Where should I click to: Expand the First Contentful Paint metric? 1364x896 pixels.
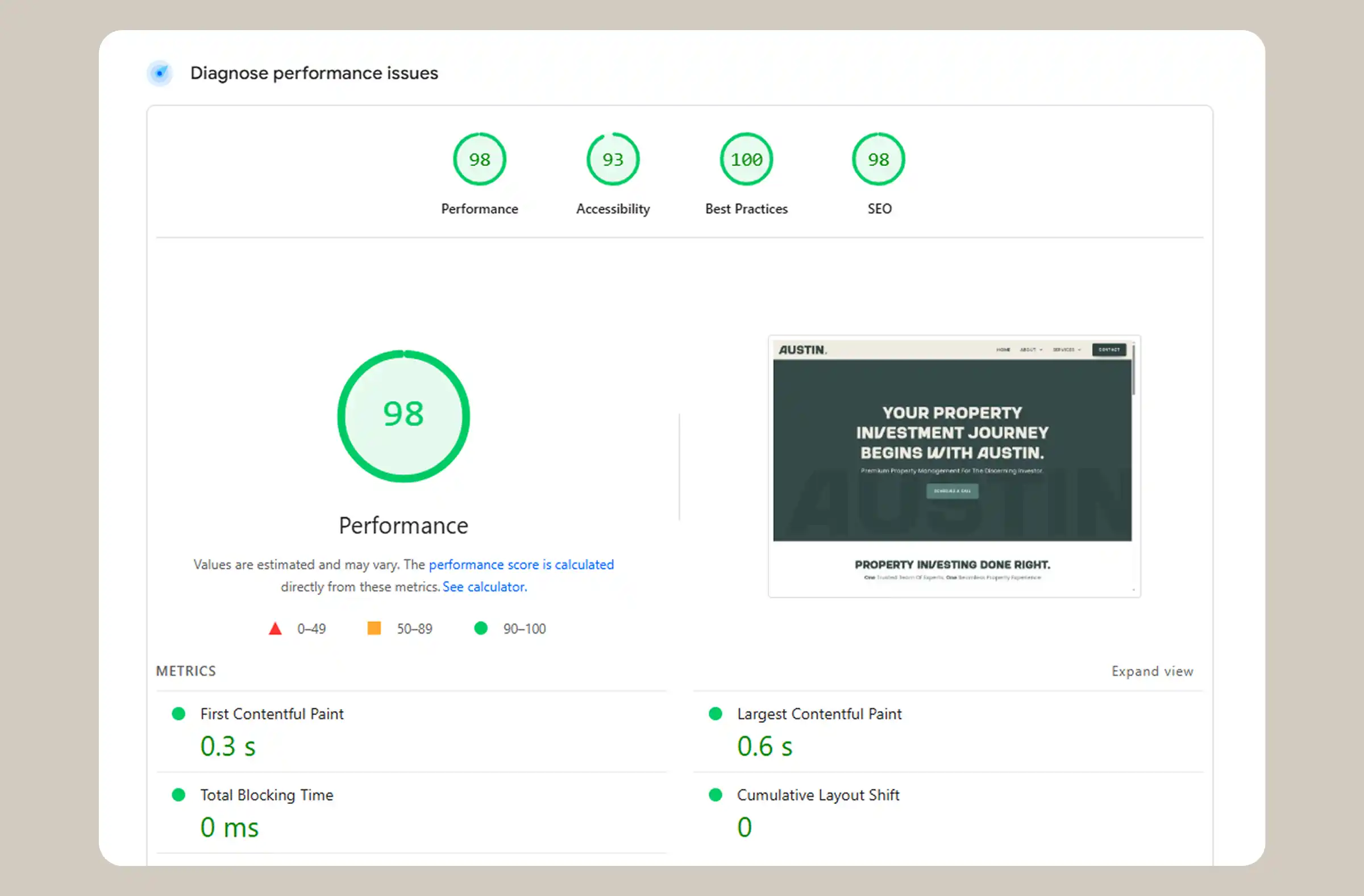click(x=272, y=714)
